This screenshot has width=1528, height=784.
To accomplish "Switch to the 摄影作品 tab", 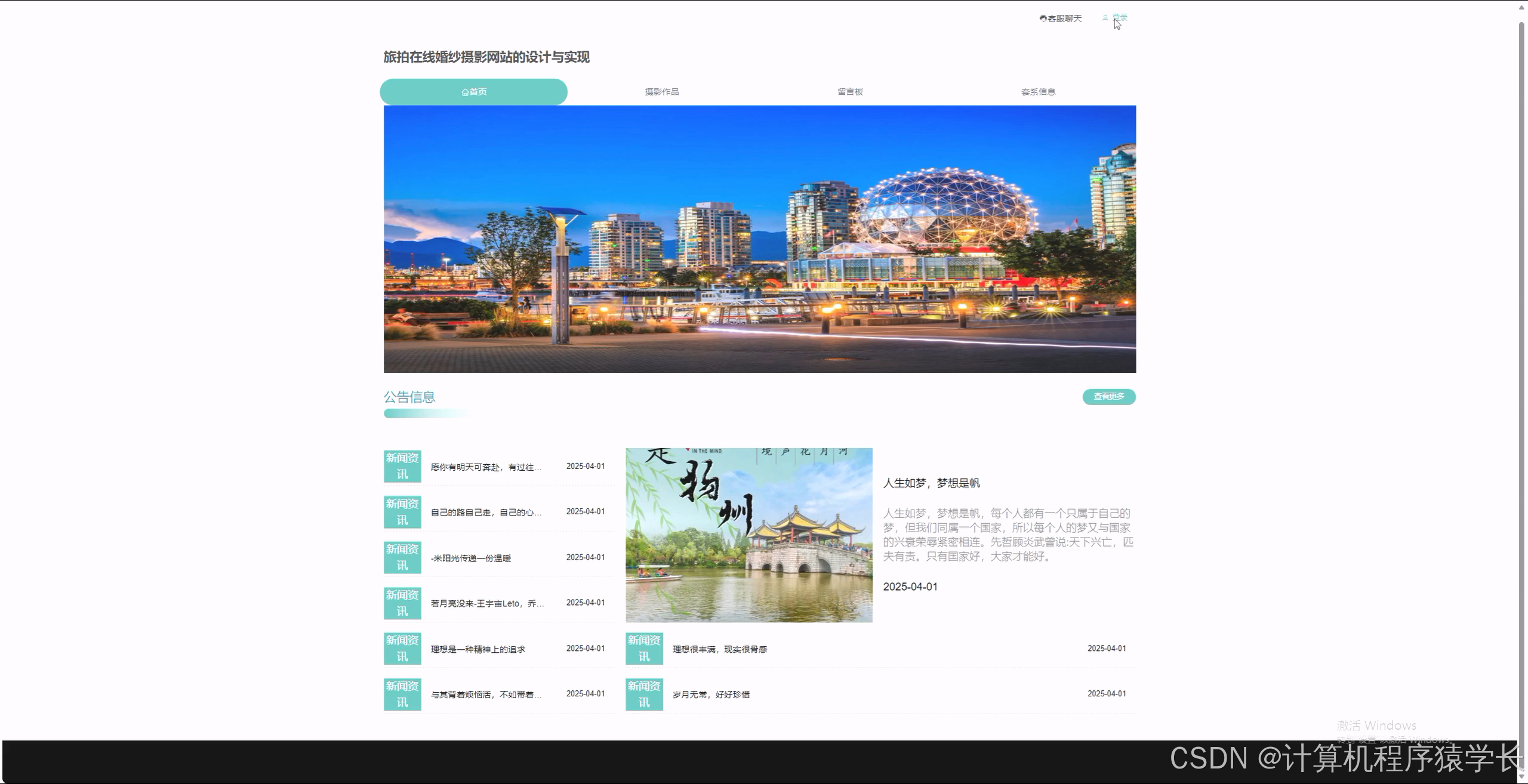I will [662, 91].
